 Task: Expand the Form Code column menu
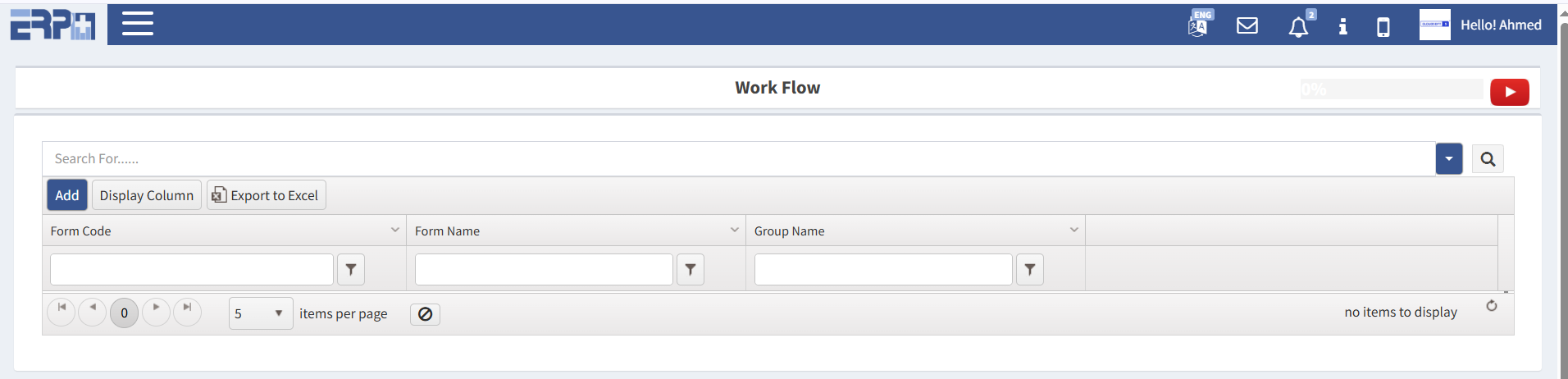395,231
